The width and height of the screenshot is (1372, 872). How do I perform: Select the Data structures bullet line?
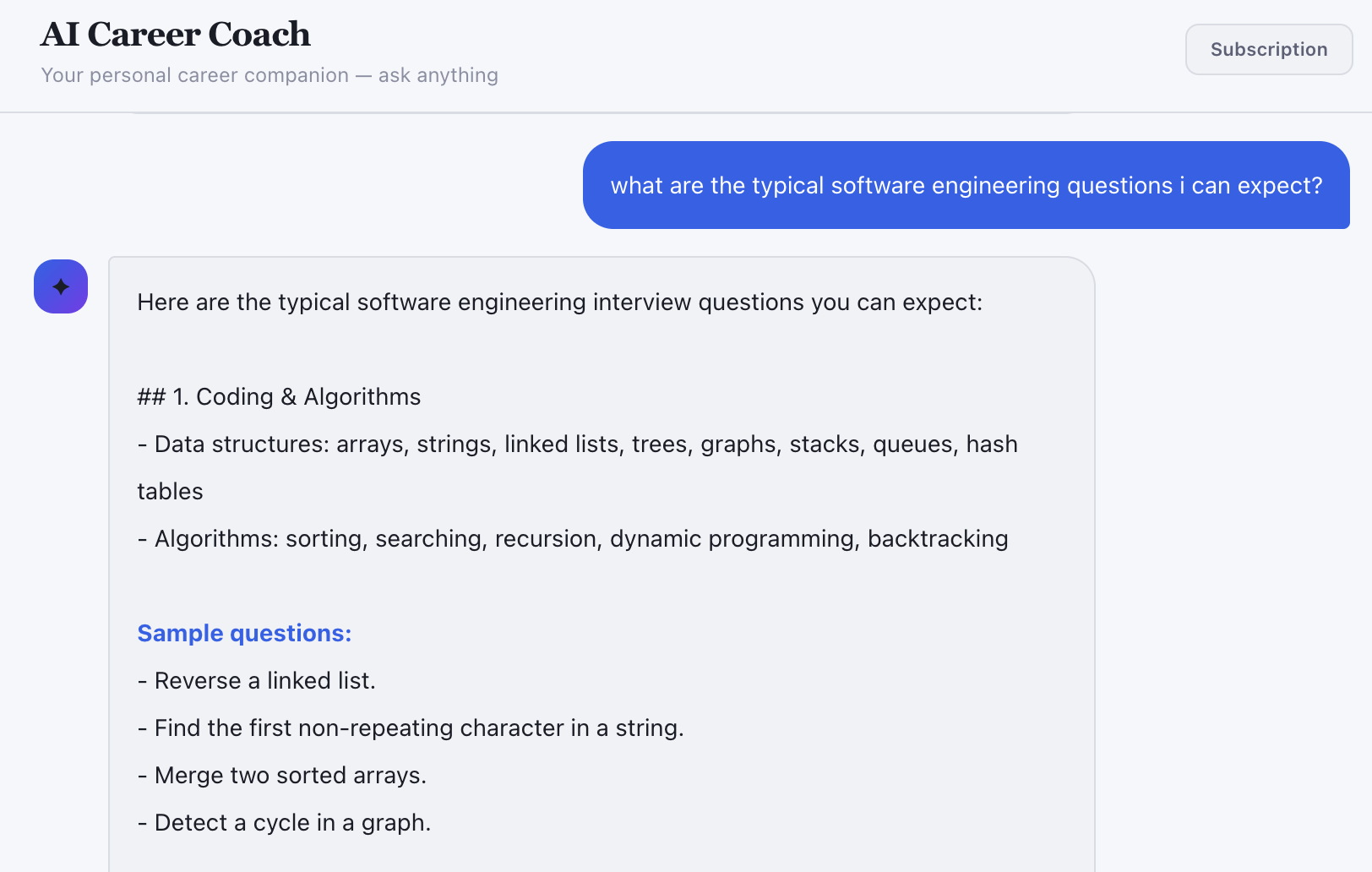(578, 444)
